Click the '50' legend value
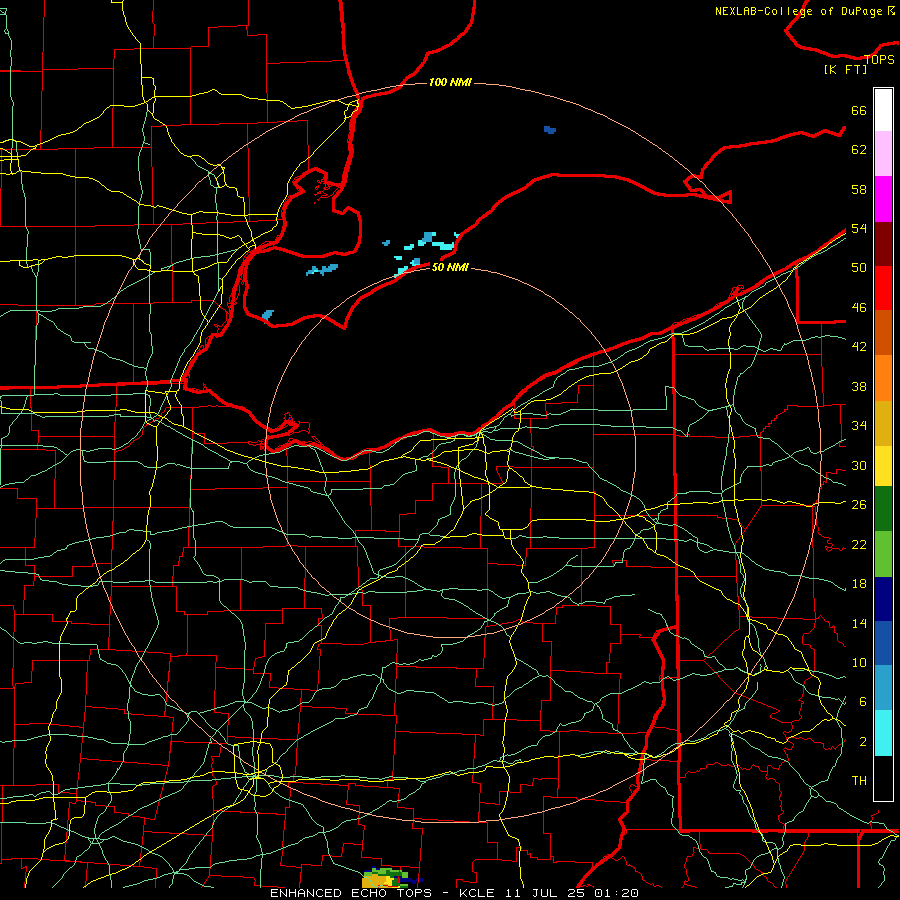Screen dimensions: 900x900 point(859,268)
